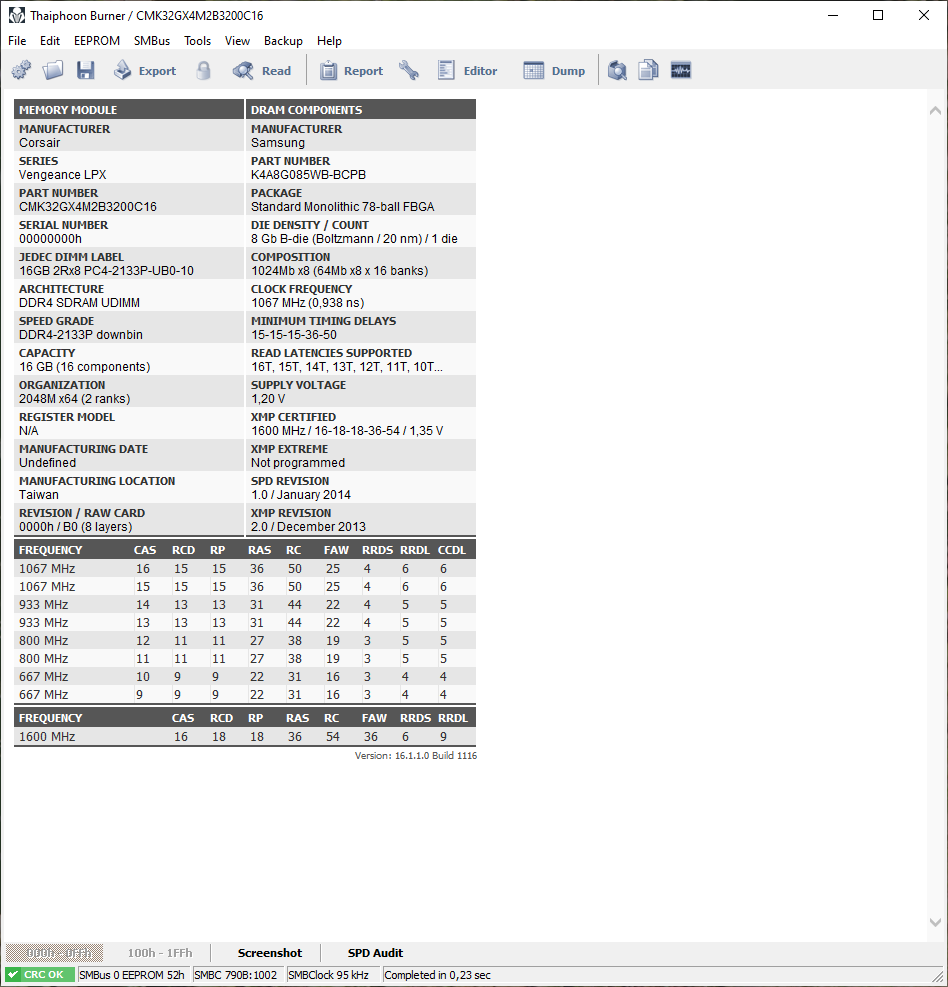The height and width of the screenshot is (987, 948).
Task: Click the organization 2048M x64 (2 ranks)
Action: [x=74, y=398]
